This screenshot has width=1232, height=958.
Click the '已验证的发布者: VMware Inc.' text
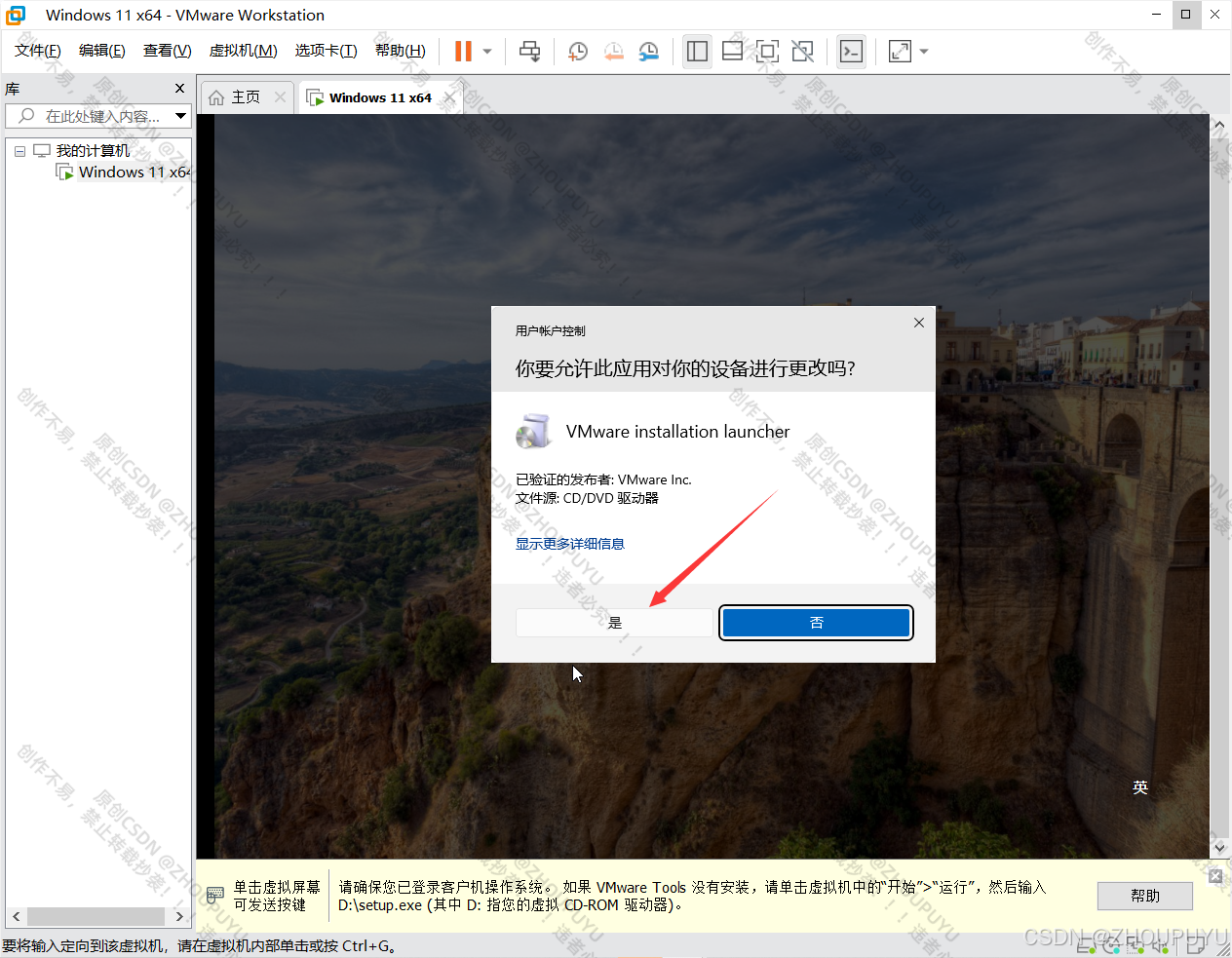click(603, 479)
